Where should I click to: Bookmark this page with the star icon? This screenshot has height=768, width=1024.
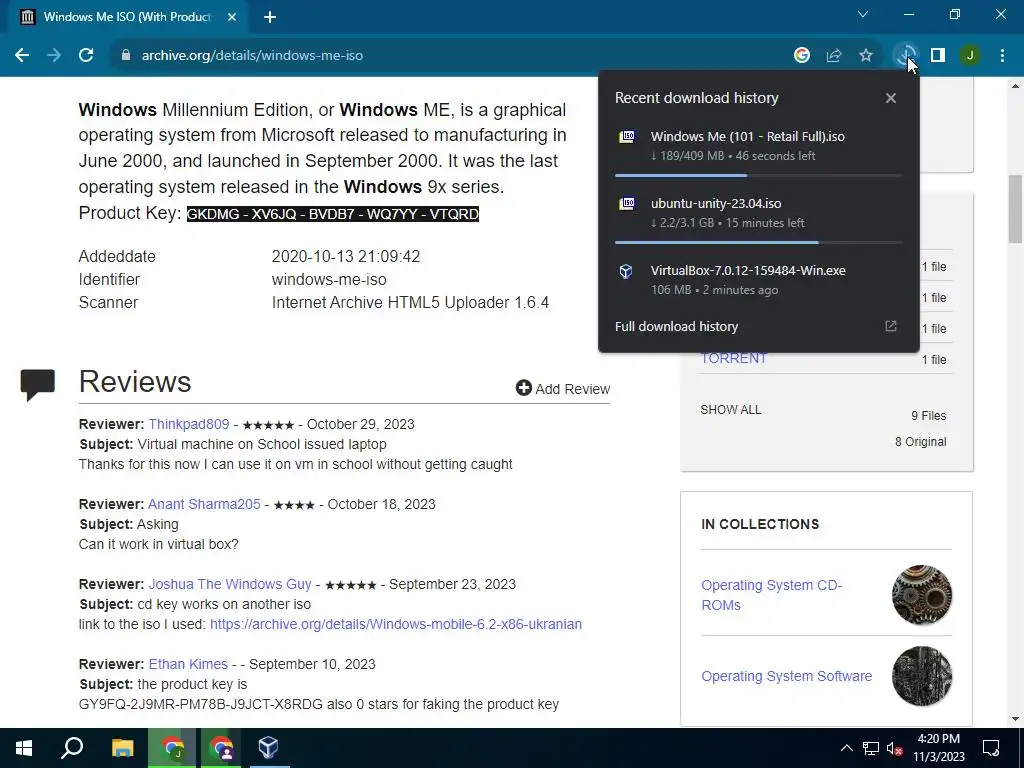click(x=866, y=56)
